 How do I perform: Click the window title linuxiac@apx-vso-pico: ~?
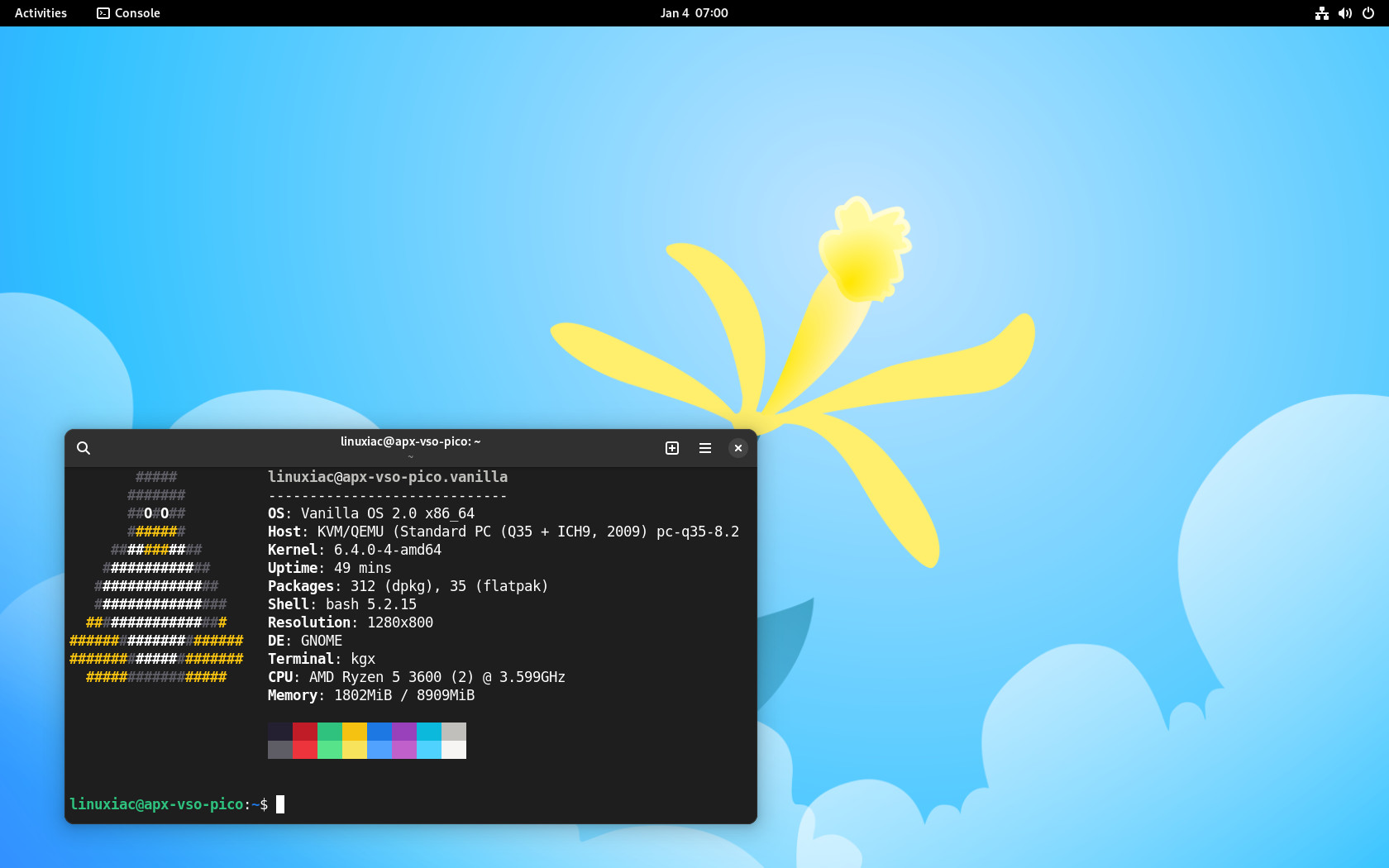click(410, 441)
